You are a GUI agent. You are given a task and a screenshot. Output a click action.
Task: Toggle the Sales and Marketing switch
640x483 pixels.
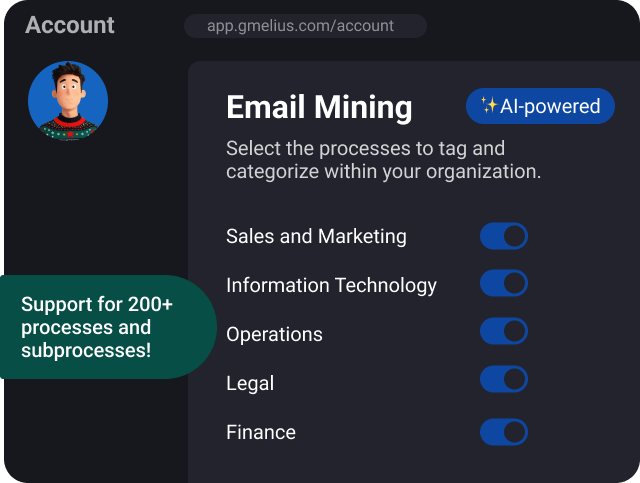(x=503, y=236)
